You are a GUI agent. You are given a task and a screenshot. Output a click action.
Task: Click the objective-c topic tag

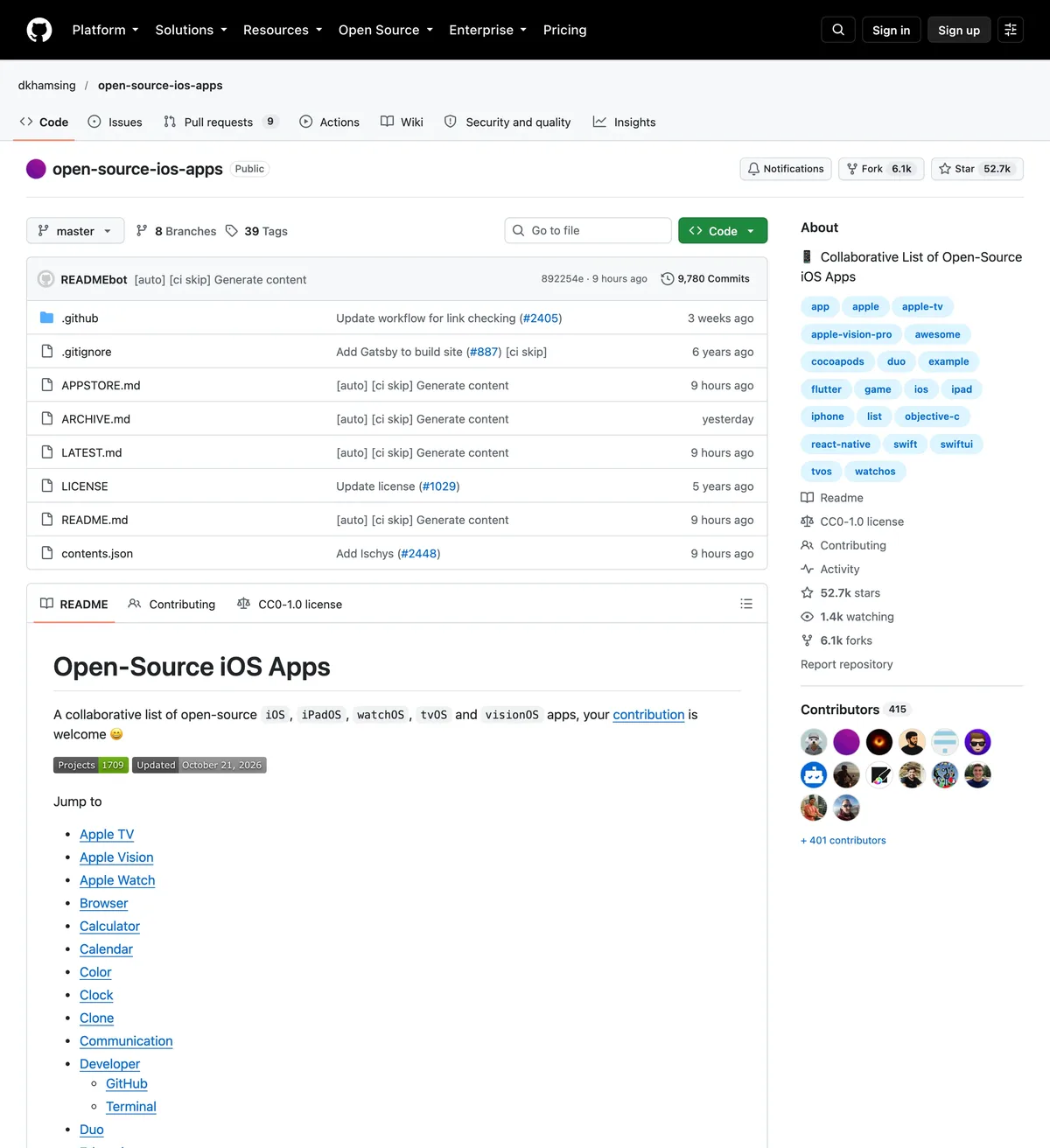tap(932, 416)
